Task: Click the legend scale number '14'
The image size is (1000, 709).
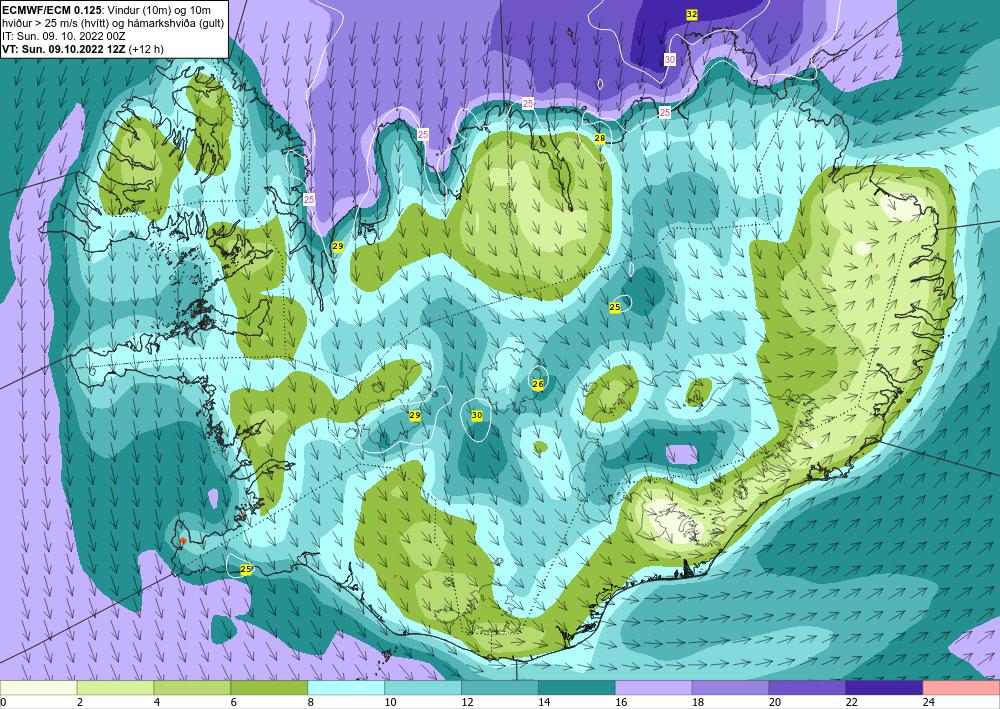Action: 544,702
